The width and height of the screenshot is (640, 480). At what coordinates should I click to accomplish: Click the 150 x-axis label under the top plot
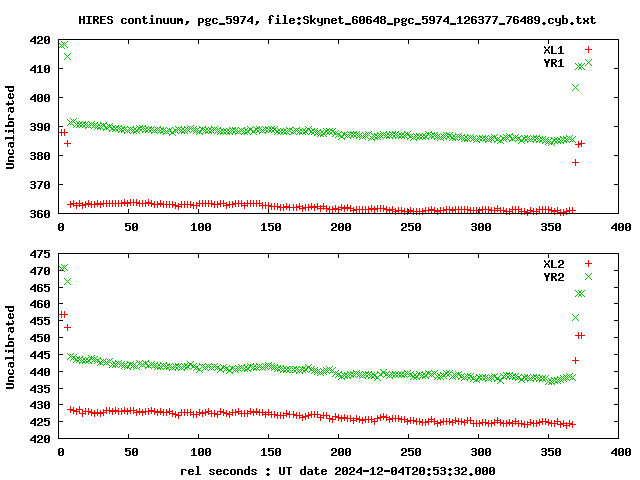(x=271, y=227)
